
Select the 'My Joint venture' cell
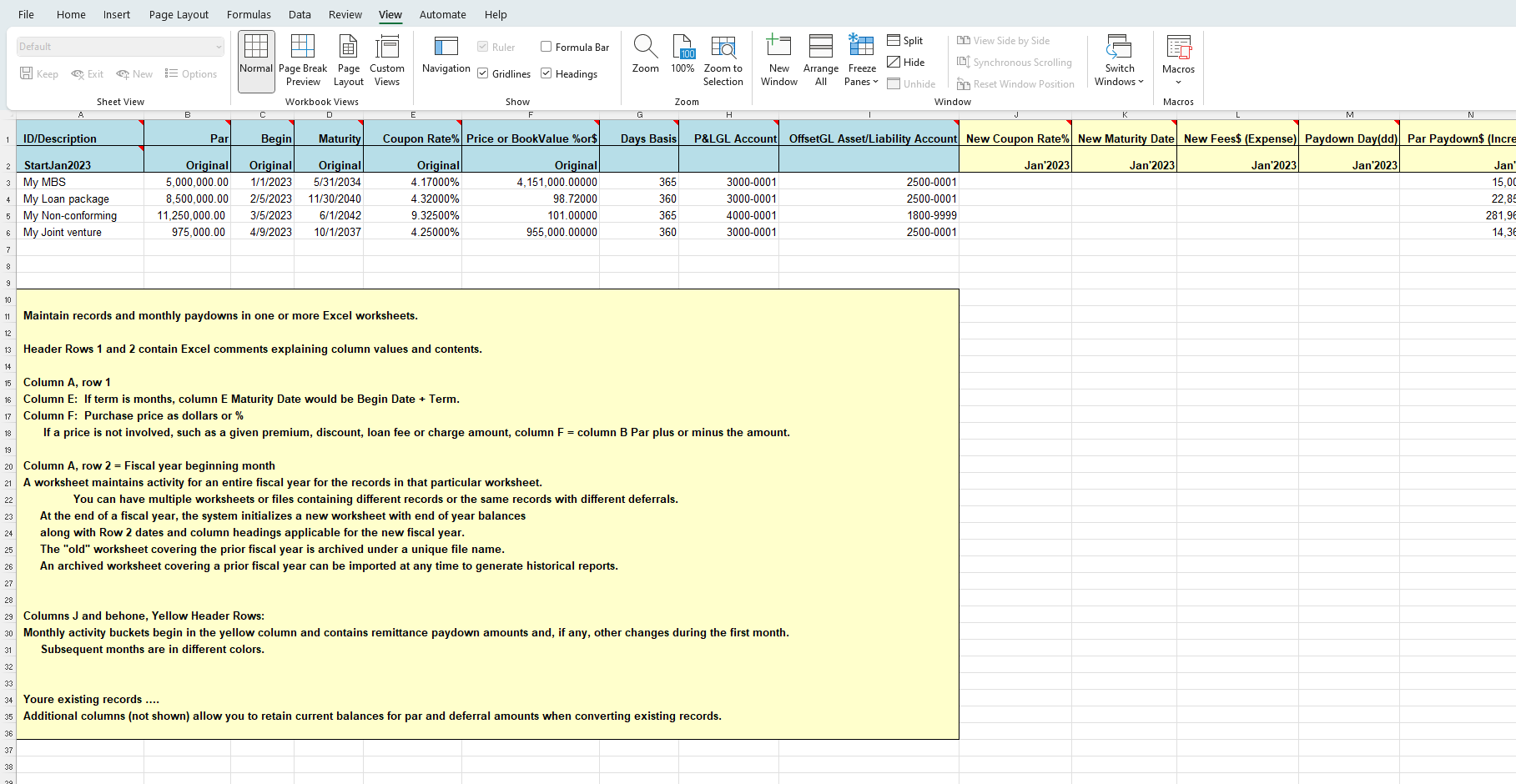point(80,232)
